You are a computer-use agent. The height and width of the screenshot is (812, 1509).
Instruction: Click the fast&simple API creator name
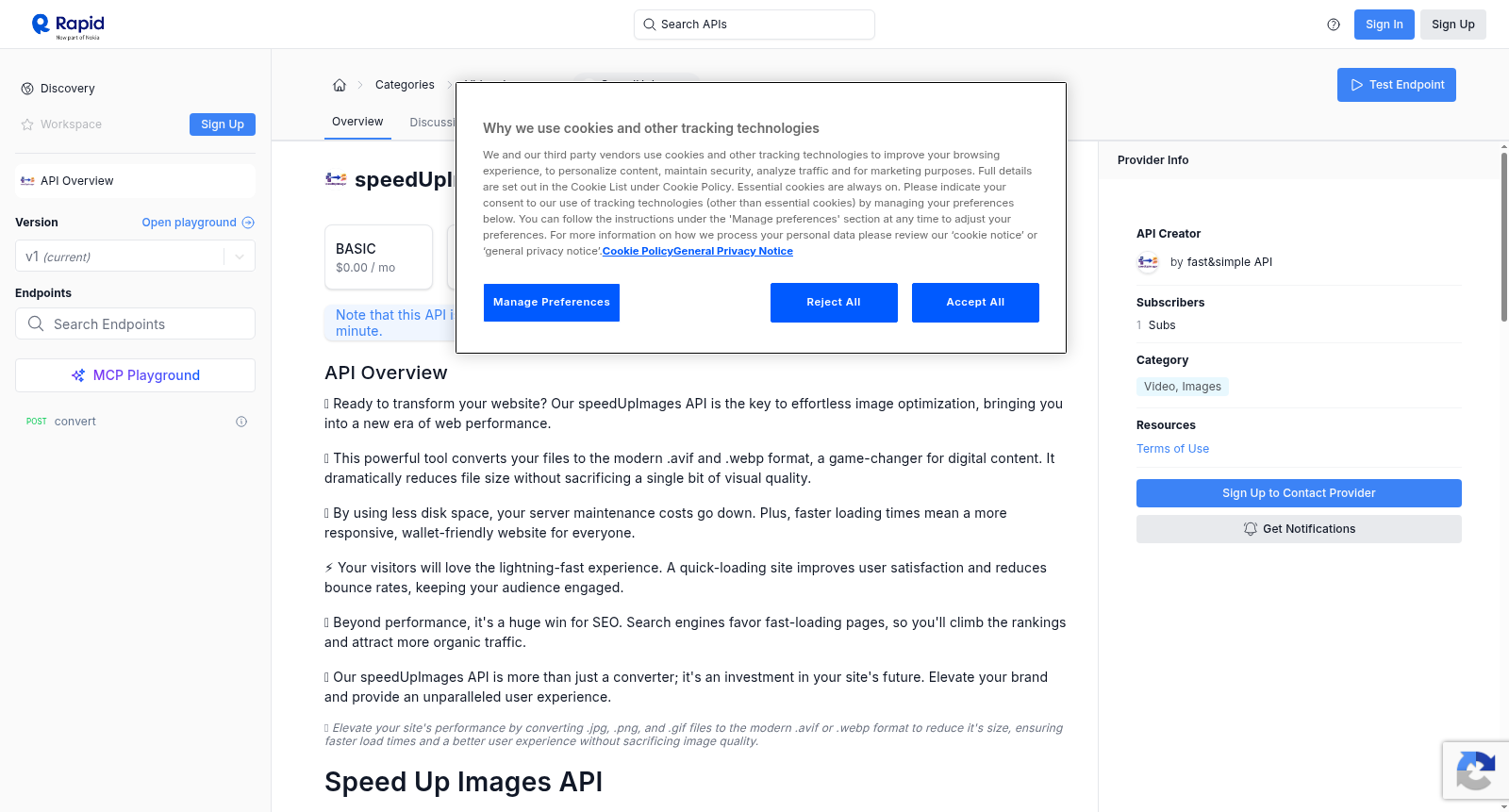1230,262
